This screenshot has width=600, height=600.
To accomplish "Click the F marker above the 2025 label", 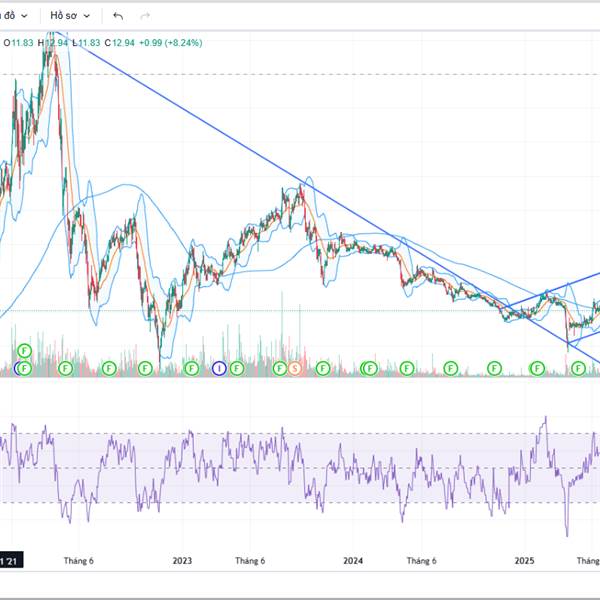I will (x=537, y=368).
